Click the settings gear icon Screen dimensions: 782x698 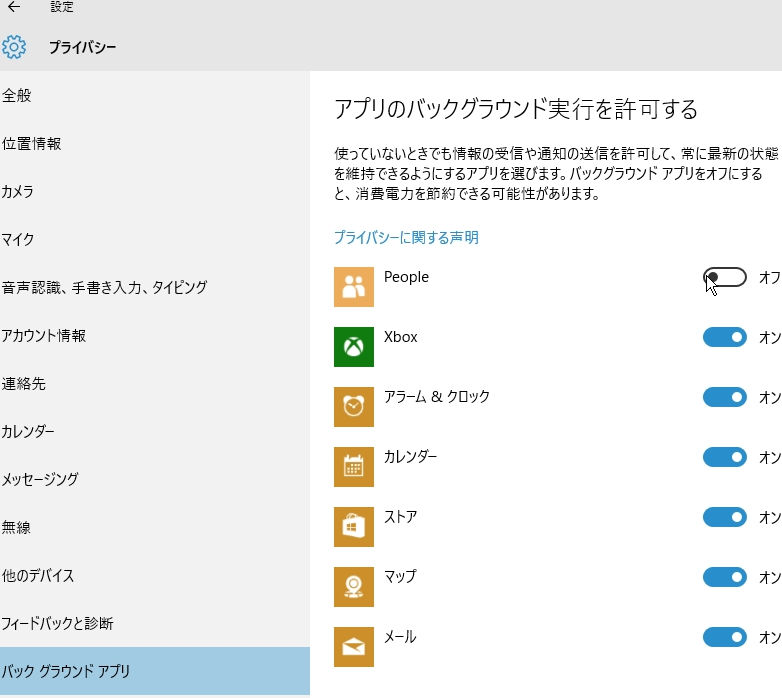(14, 47)
